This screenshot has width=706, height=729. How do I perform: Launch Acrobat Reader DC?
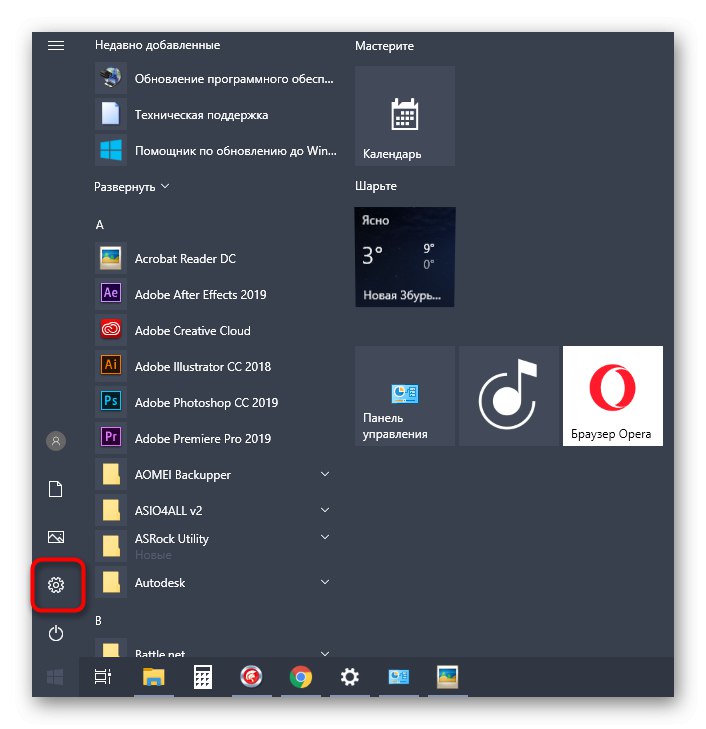pyautogui.click(x=216, y=258)
